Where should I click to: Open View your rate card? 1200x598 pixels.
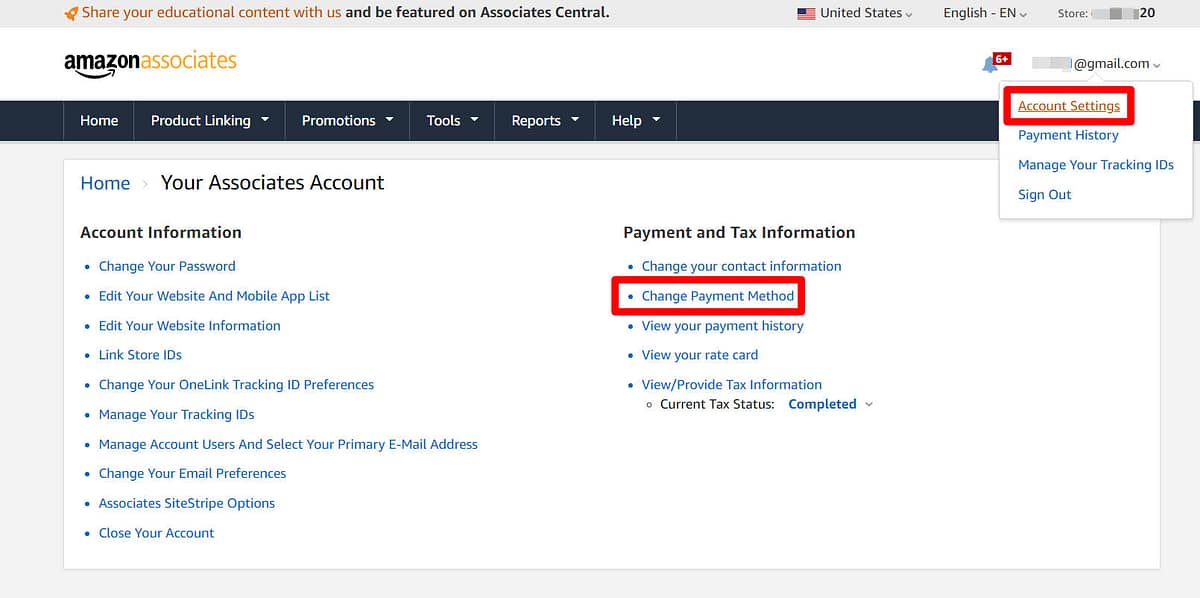[x=699, y=354]
